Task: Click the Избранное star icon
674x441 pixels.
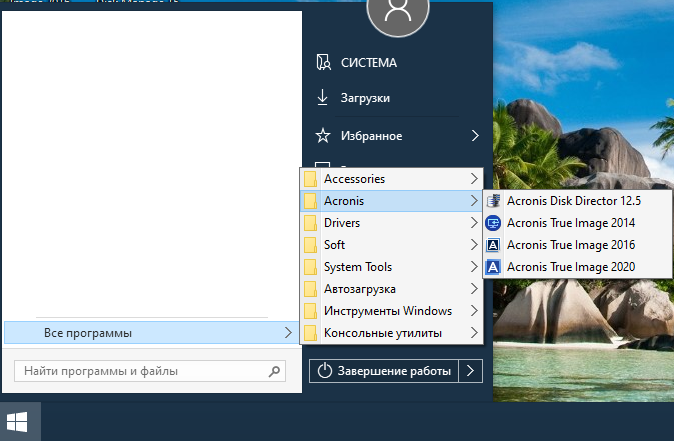Action: pyautogui.click(x=323, y=135)
